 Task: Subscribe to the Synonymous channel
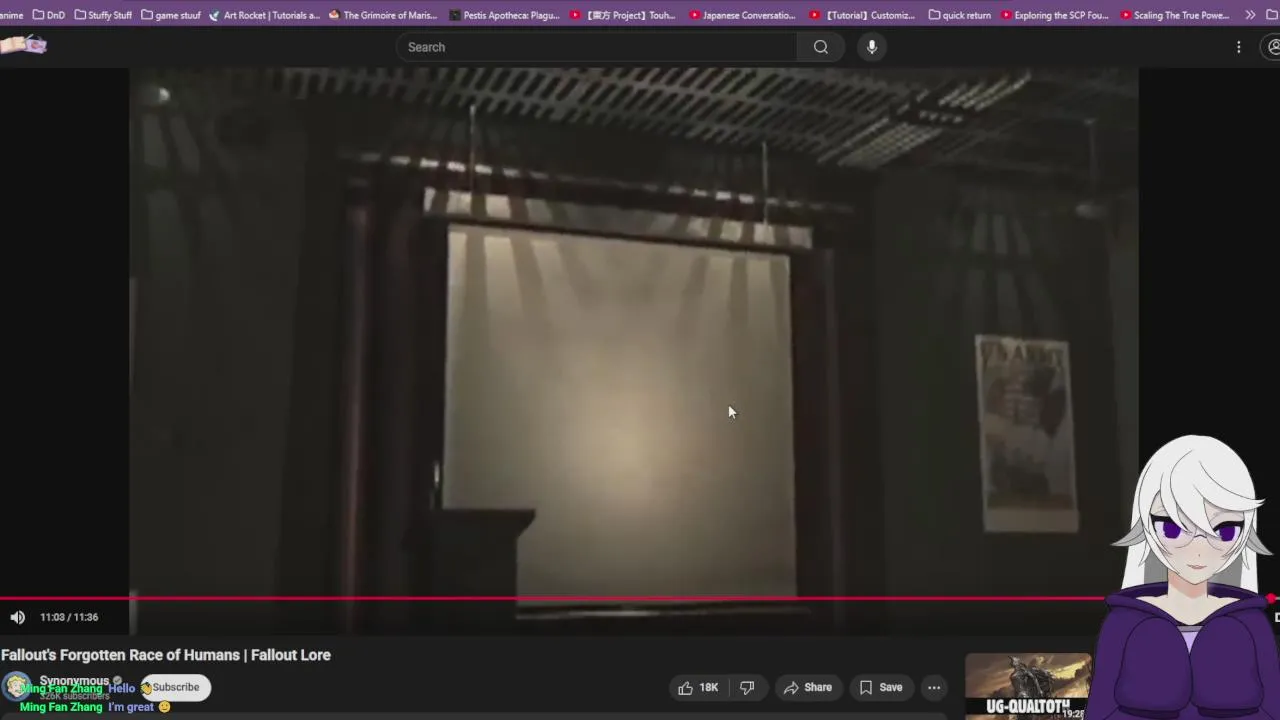pyautogui.click(x=176, y=687)
